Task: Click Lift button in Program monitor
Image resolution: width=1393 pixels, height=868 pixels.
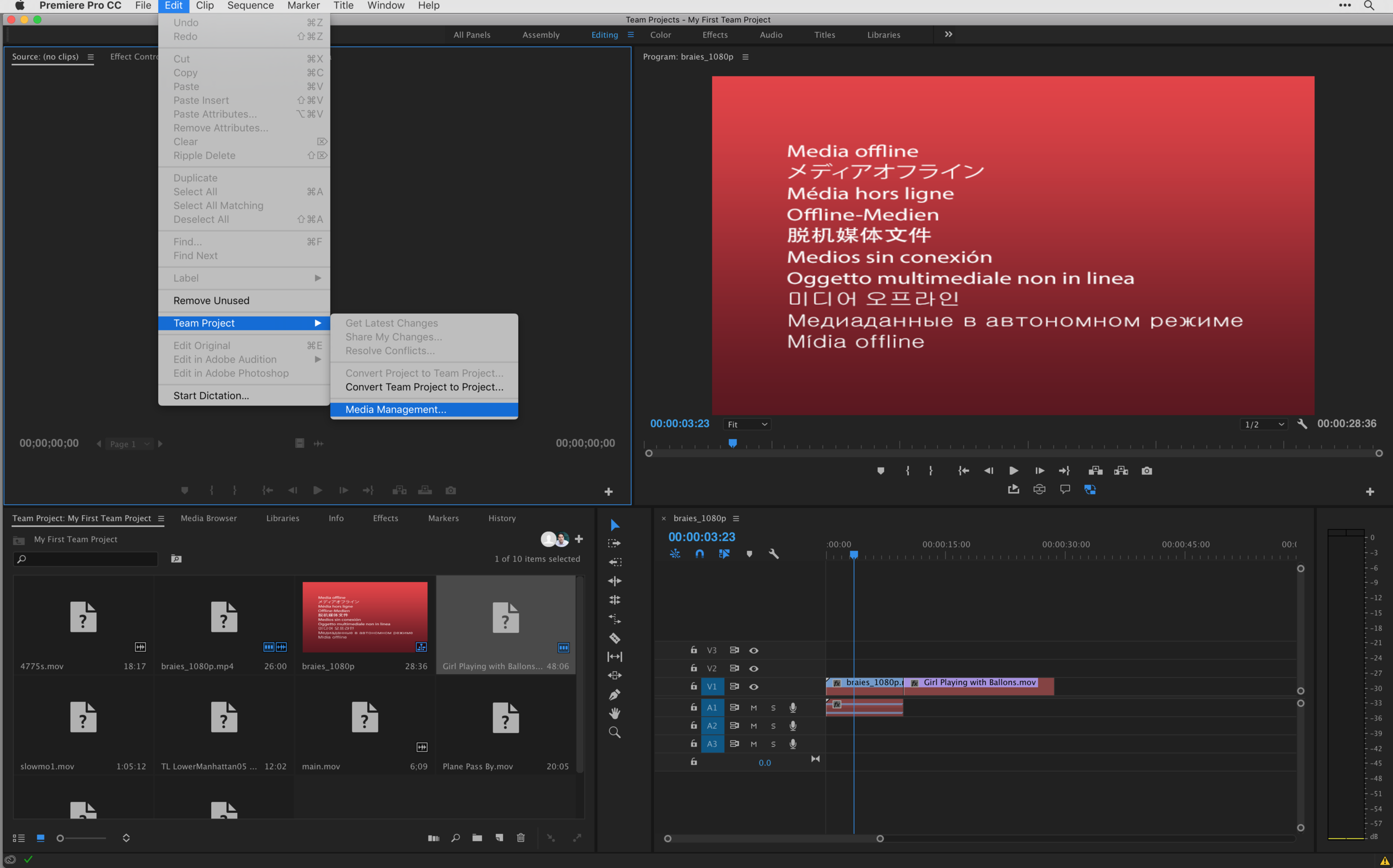Action: pyautogui.click(x=1095, y=471)
